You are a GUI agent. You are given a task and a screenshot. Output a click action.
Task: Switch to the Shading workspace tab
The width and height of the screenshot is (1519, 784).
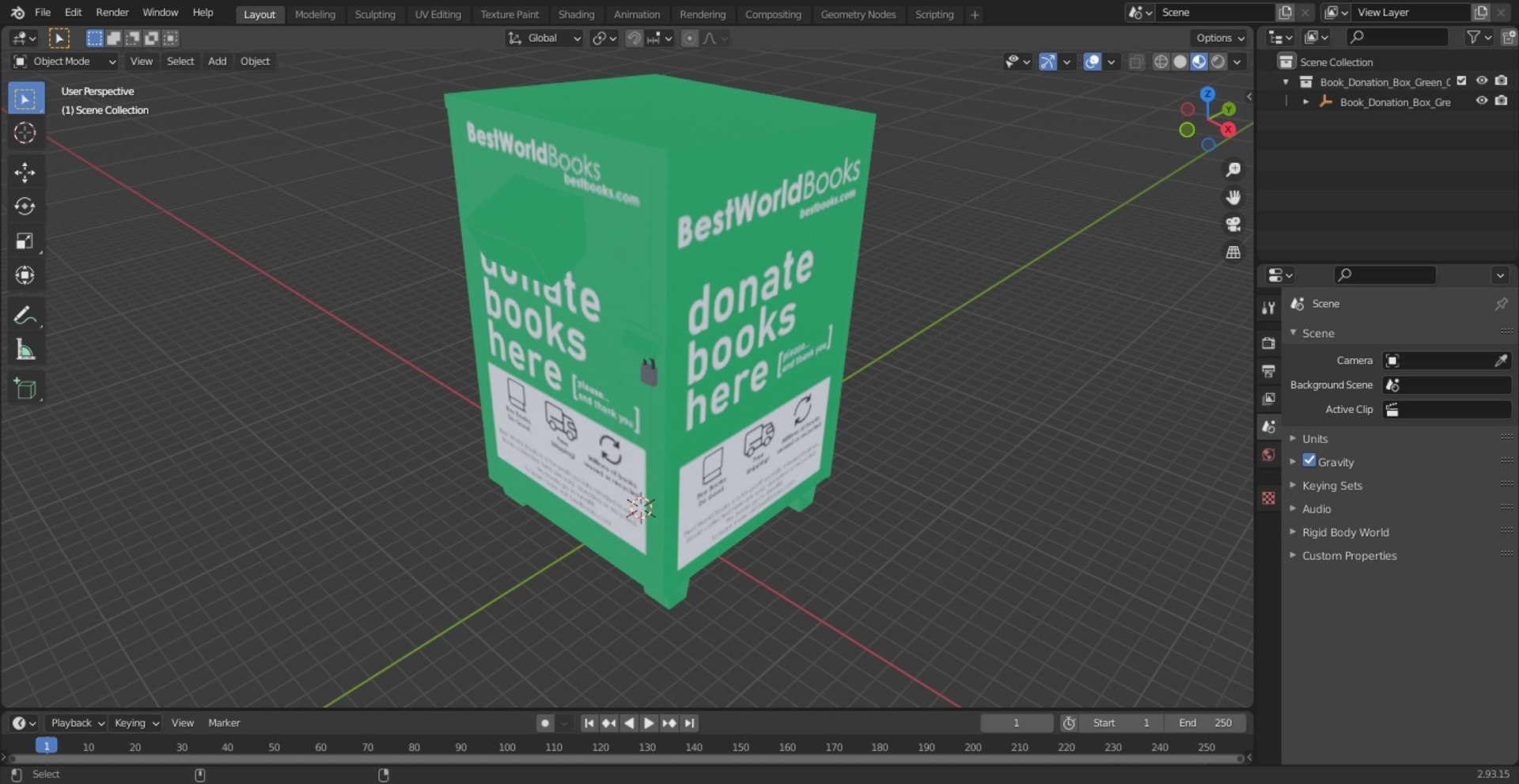(x=576, y=14)
